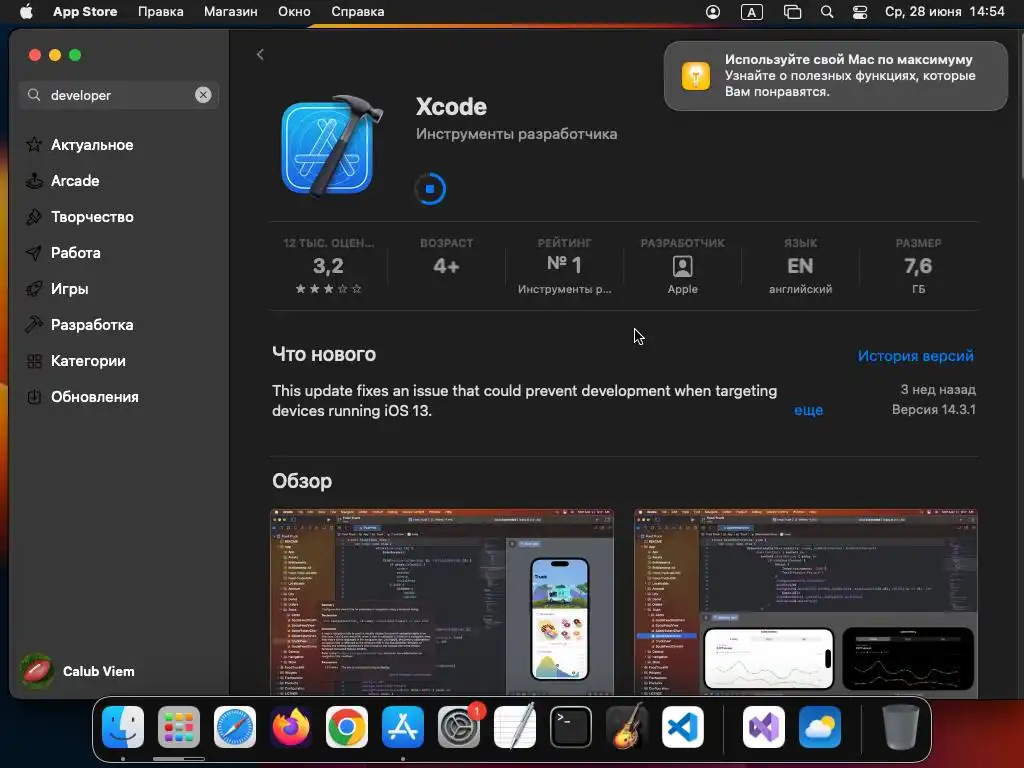Launch Safari from the Dock
Screen dimensions: 1024x768
tap(235, 727)
